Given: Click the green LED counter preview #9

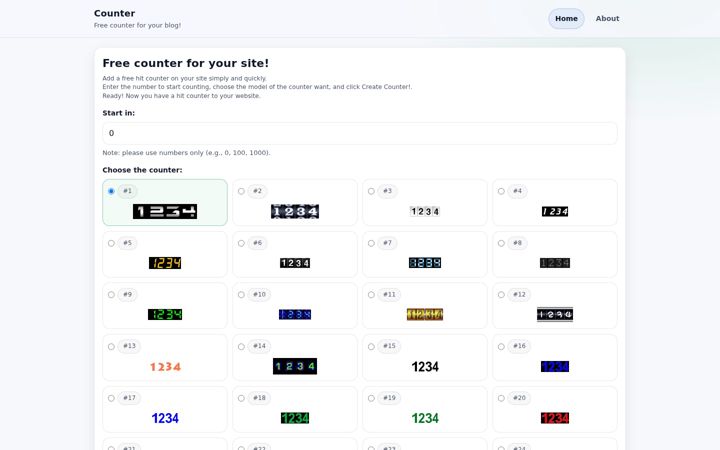Looking at the screenshot, I should (x=165, y=315).
